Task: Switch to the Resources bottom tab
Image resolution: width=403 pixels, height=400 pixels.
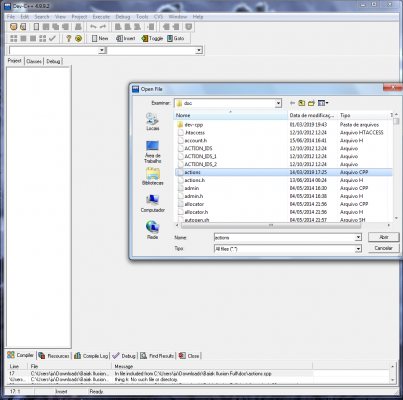Action: click(54, 356)
